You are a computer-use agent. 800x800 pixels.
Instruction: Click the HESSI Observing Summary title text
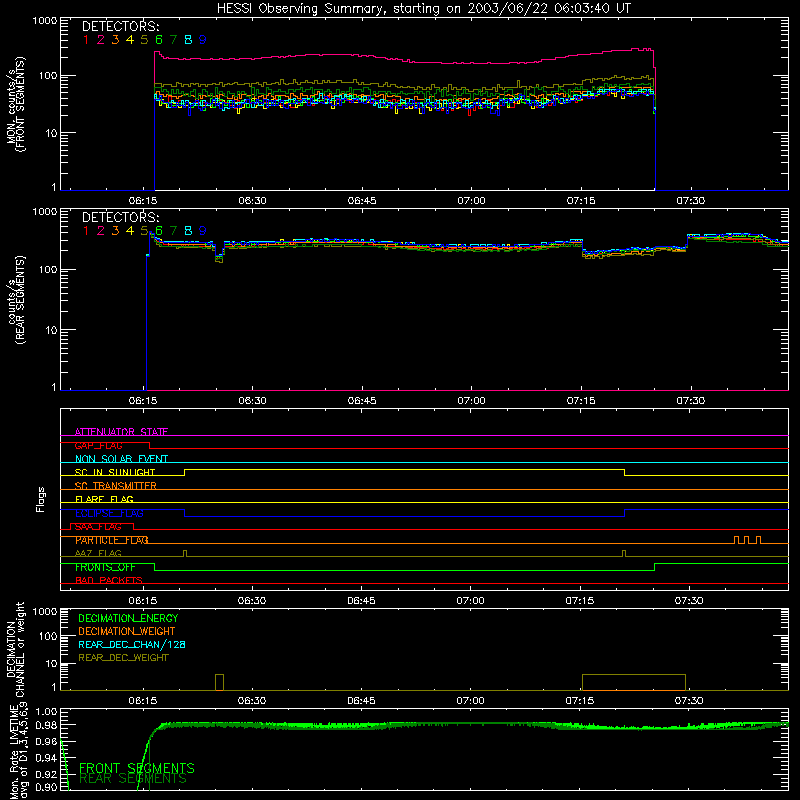pos(423,9)
